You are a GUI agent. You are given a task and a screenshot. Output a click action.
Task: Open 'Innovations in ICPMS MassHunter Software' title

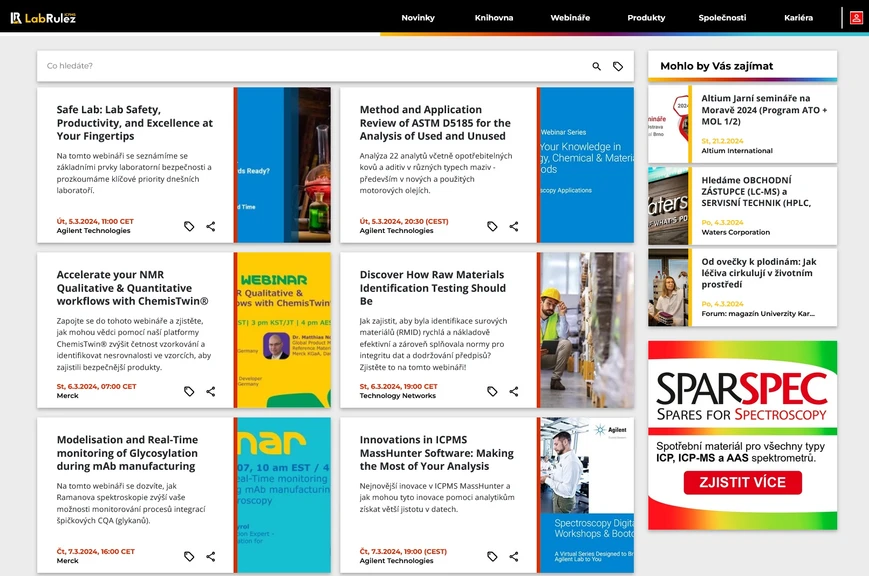(x=437, y=452)
